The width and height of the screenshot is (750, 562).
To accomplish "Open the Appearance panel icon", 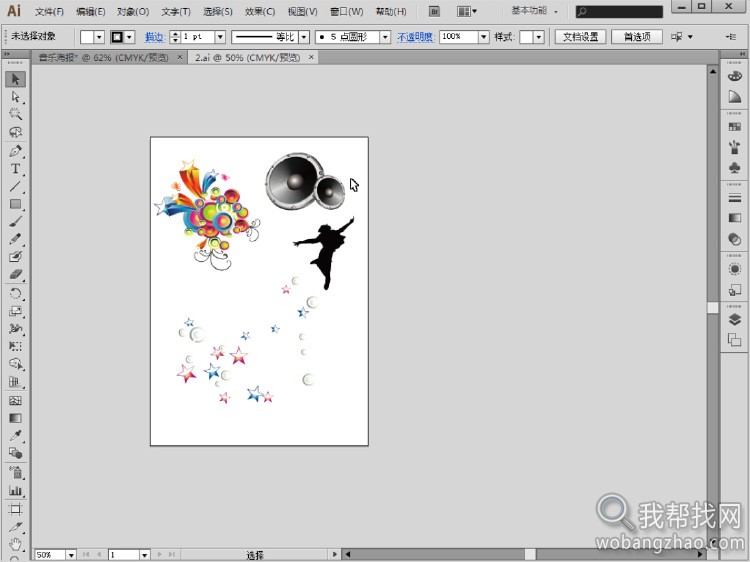I will (734, 269).
